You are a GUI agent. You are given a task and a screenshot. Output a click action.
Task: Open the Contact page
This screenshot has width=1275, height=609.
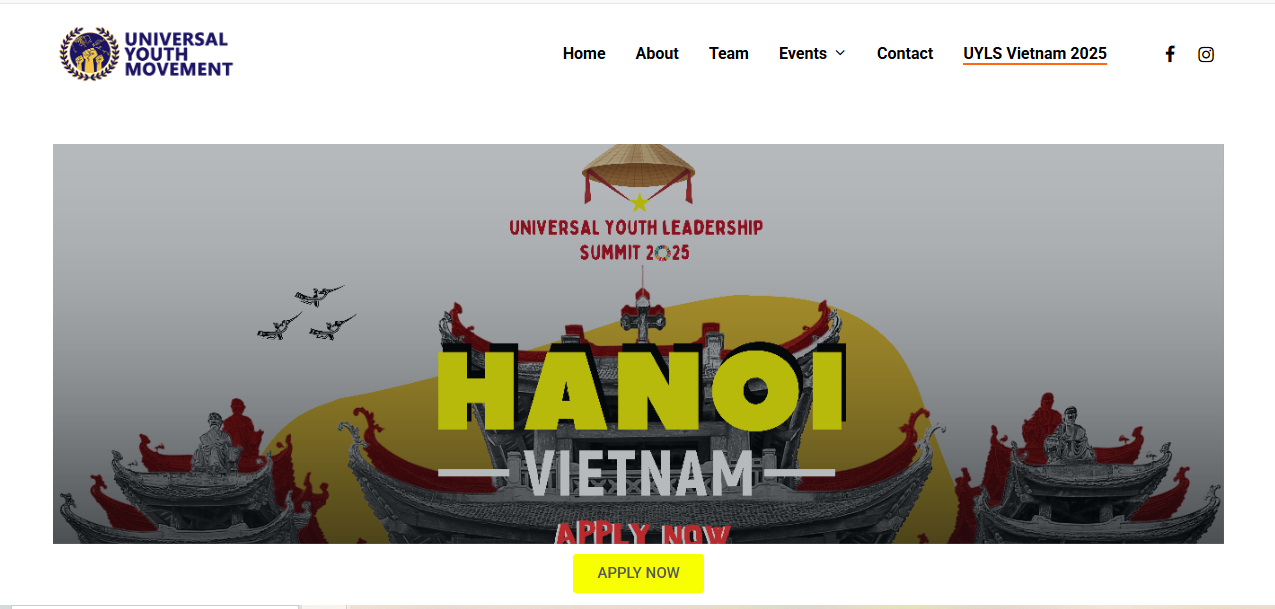[905, 54]
